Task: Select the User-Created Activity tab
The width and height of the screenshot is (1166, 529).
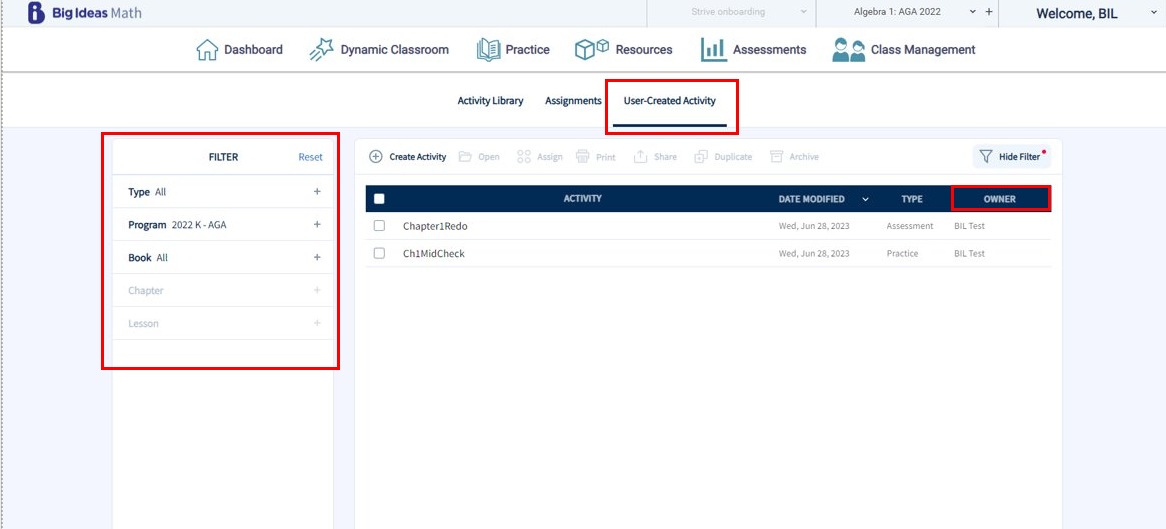Action: (669, 100)
